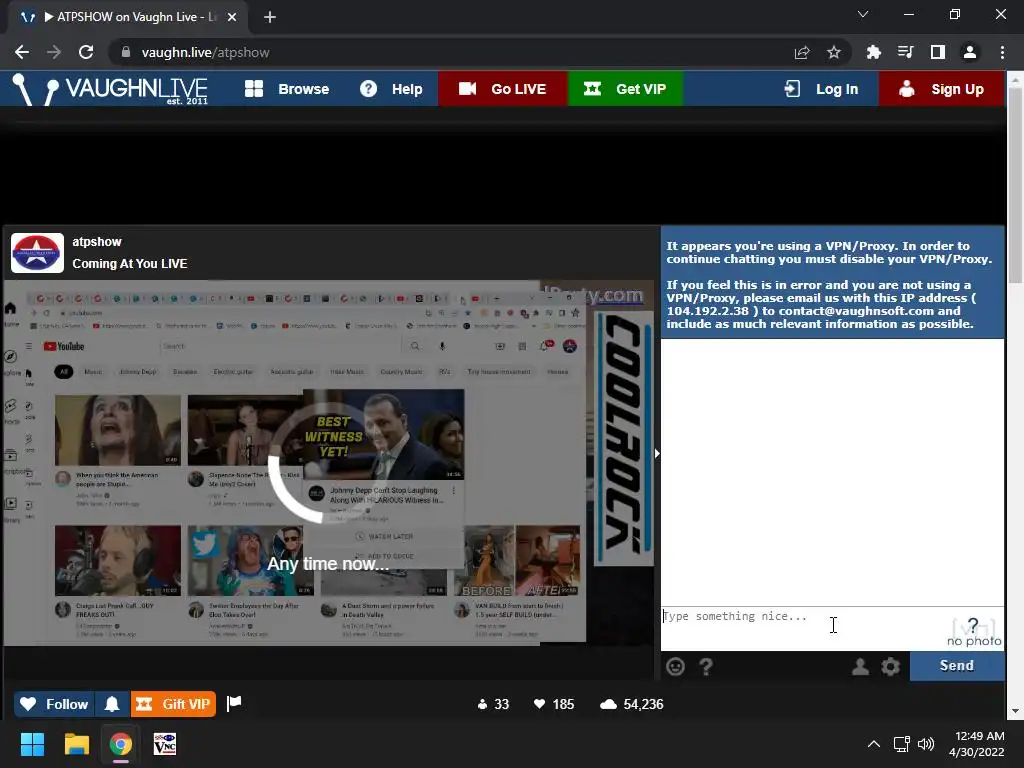This screenshot has width=1024, height=768.
Task: Open the Help page
Action: (x=391, y=89)
